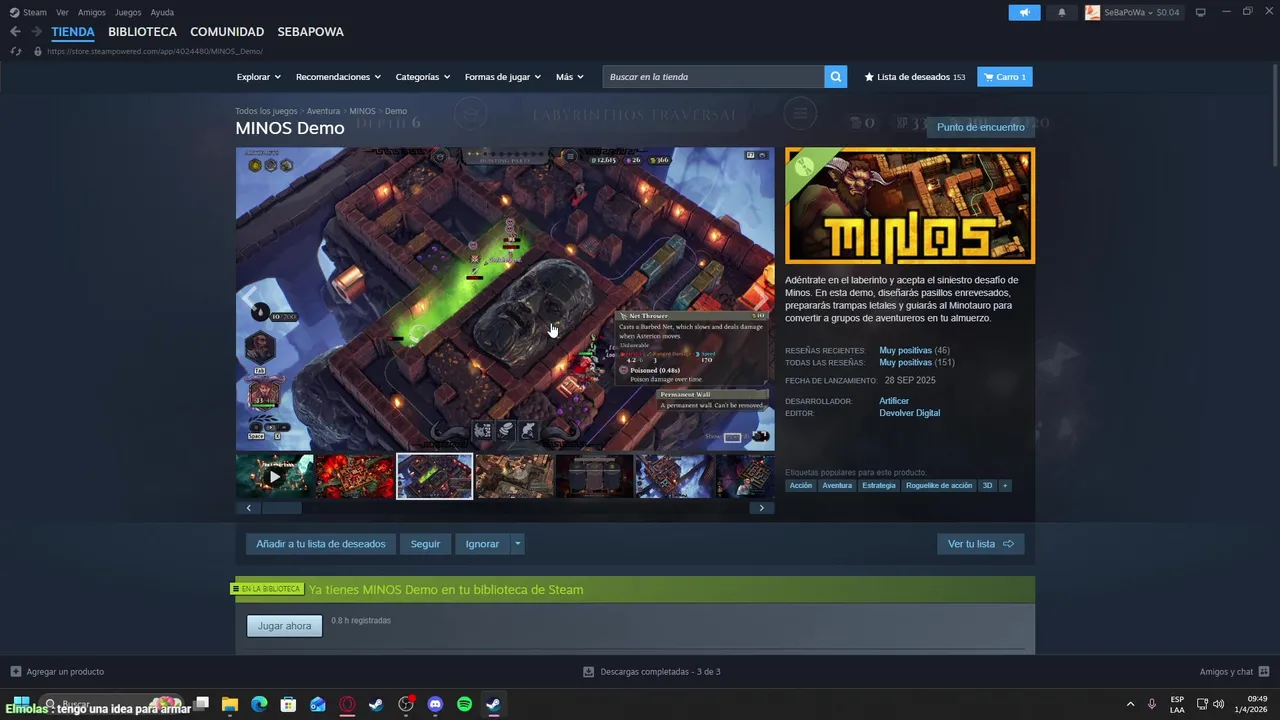Switch to Big Picture mode icon
This screenshot has width=1280, height=720.
point(1200,12)
